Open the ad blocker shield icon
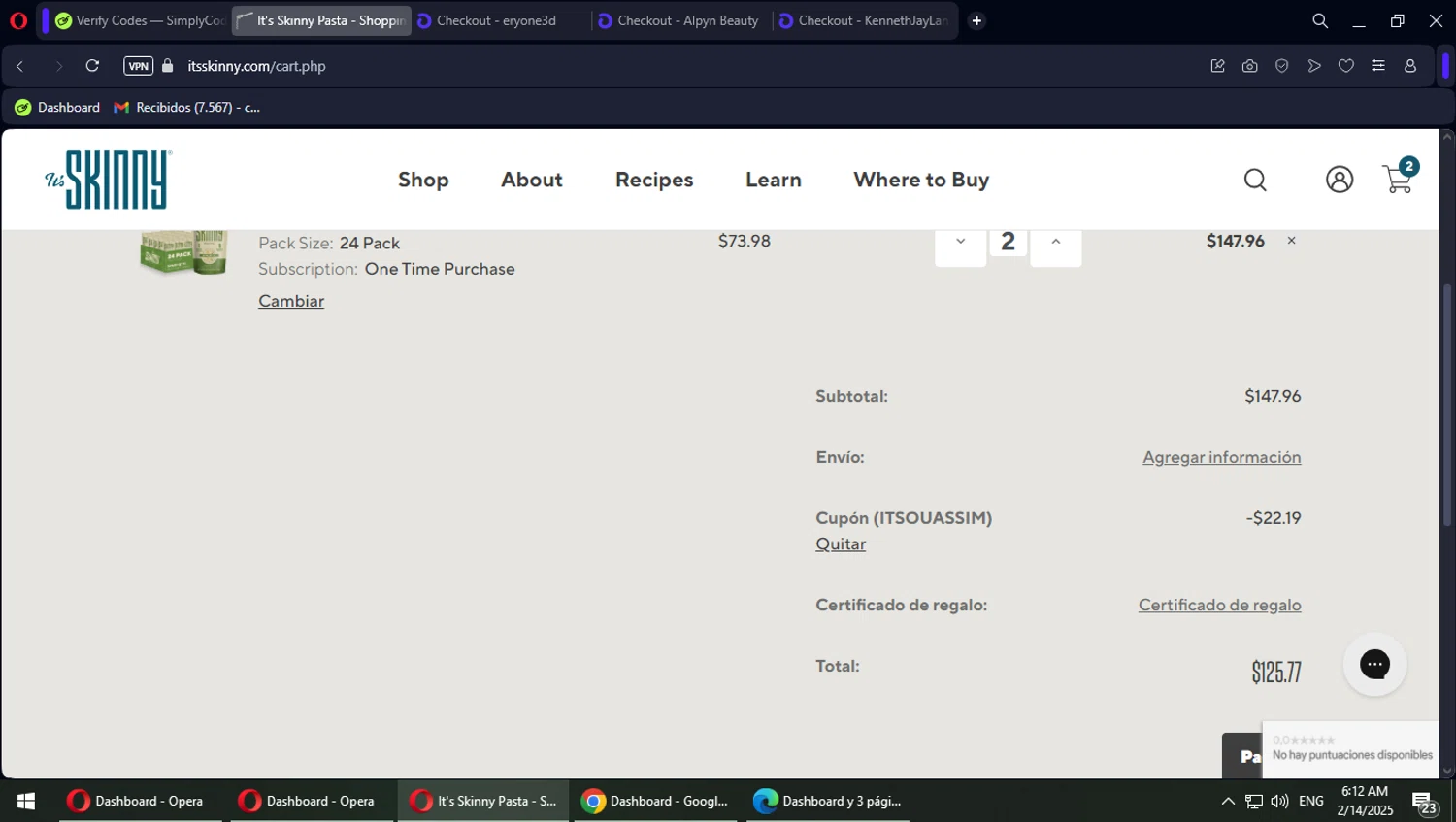This screenshot has width=1456, height=822. 1281,66
